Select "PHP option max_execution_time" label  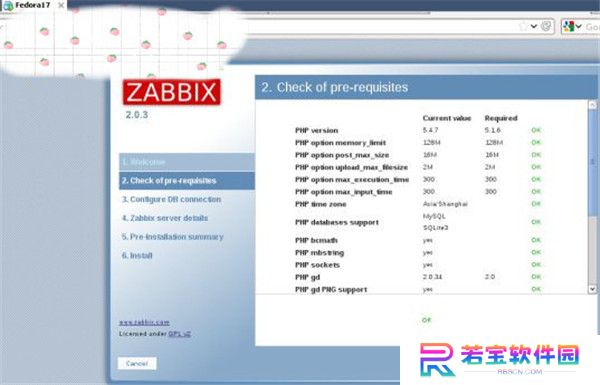click(352, 179)
